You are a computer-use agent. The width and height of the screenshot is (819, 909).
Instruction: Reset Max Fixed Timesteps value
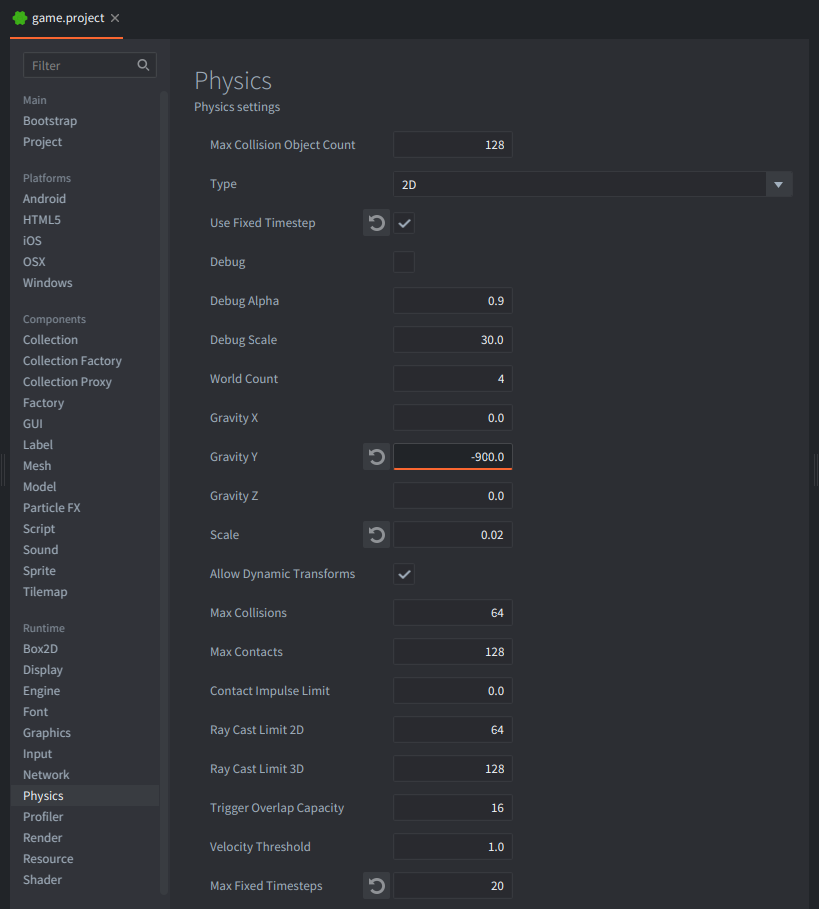coord(376,886)
